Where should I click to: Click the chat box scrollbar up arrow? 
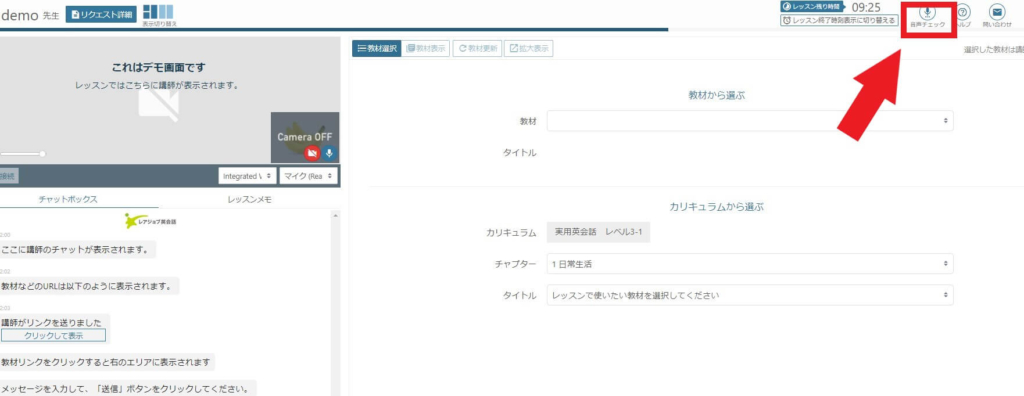pos(336,215)
